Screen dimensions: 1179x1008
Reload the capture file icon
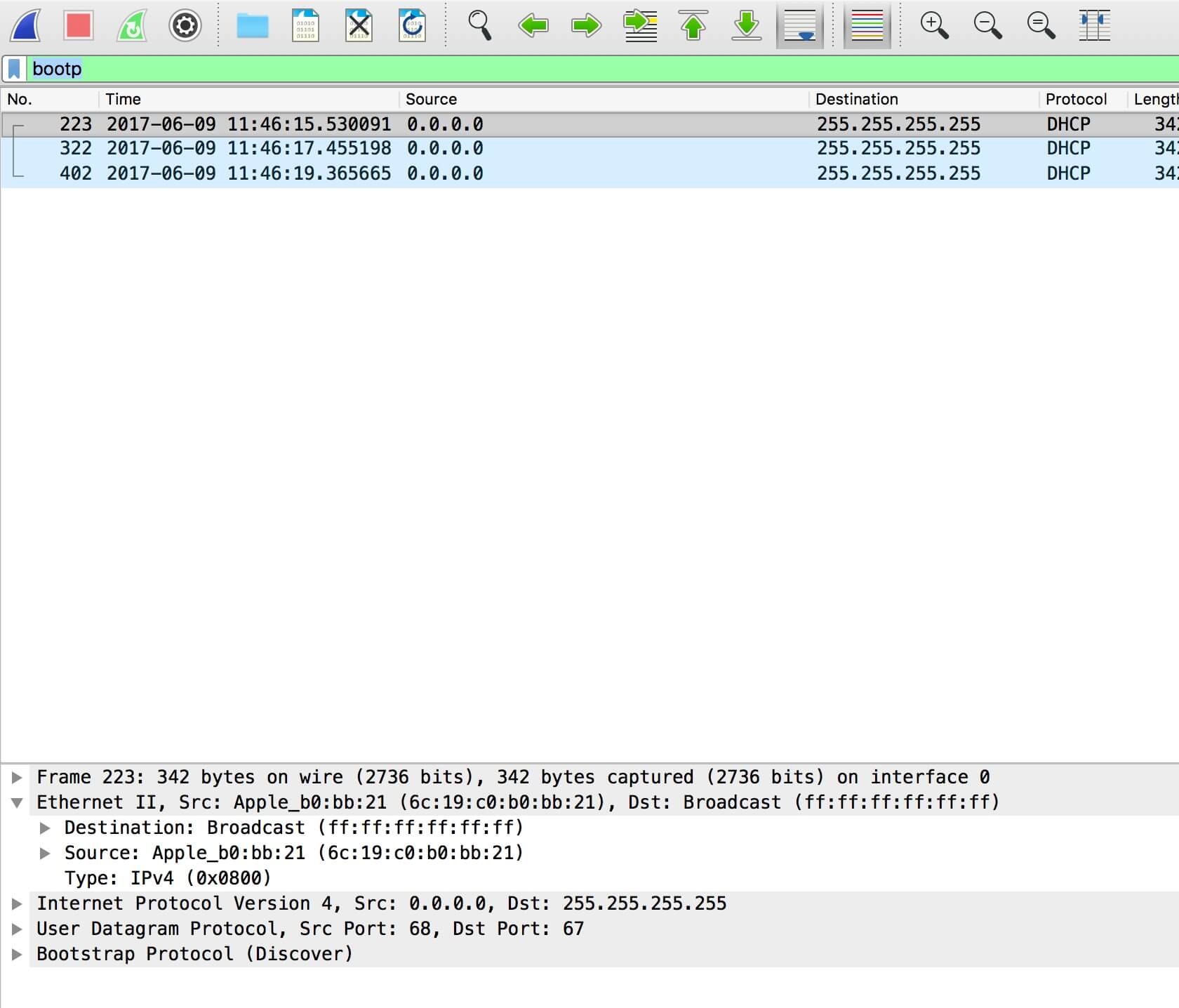click(x=412, y=25)
